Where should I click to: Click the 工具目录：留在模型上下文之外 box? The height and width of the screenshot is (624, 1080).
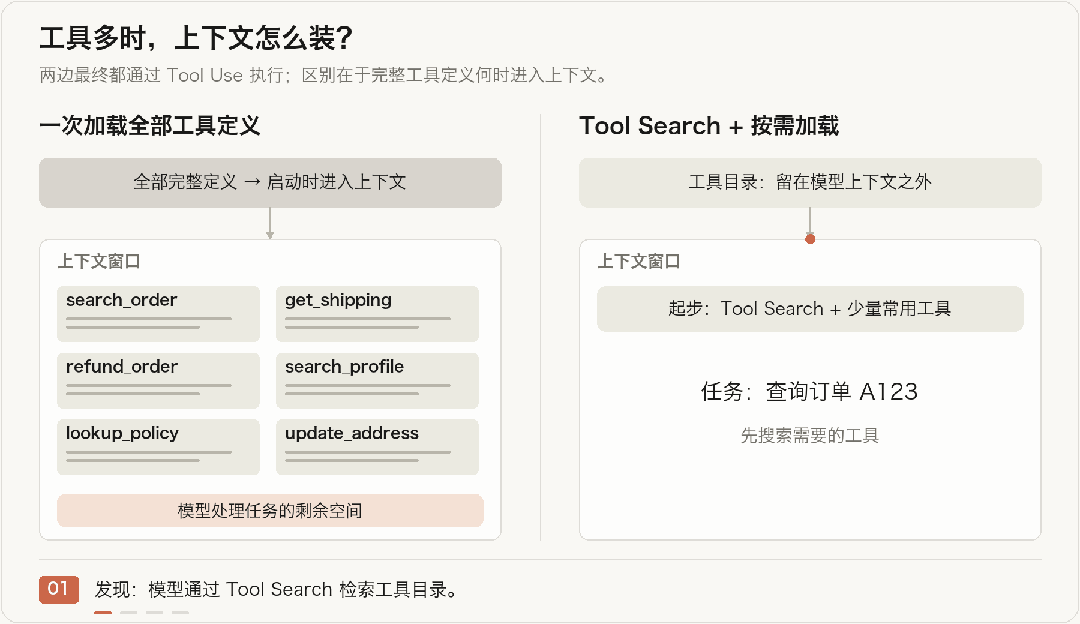810,183
